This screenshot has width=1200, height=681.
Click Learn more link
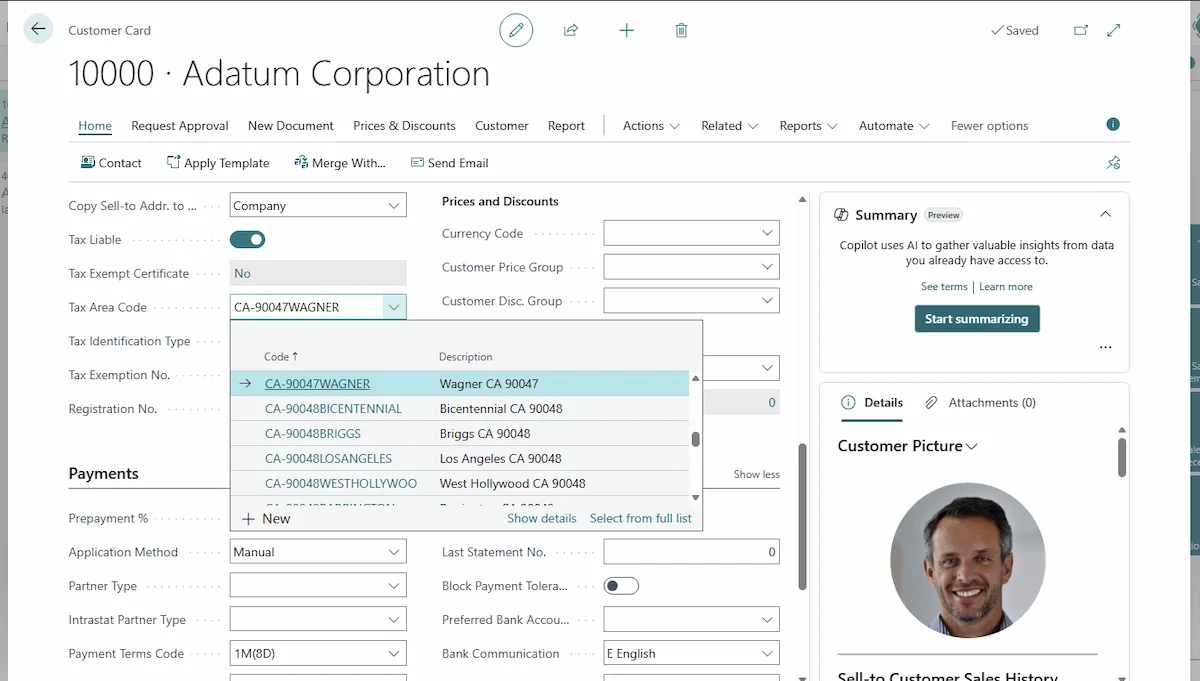pos(1006,286)
